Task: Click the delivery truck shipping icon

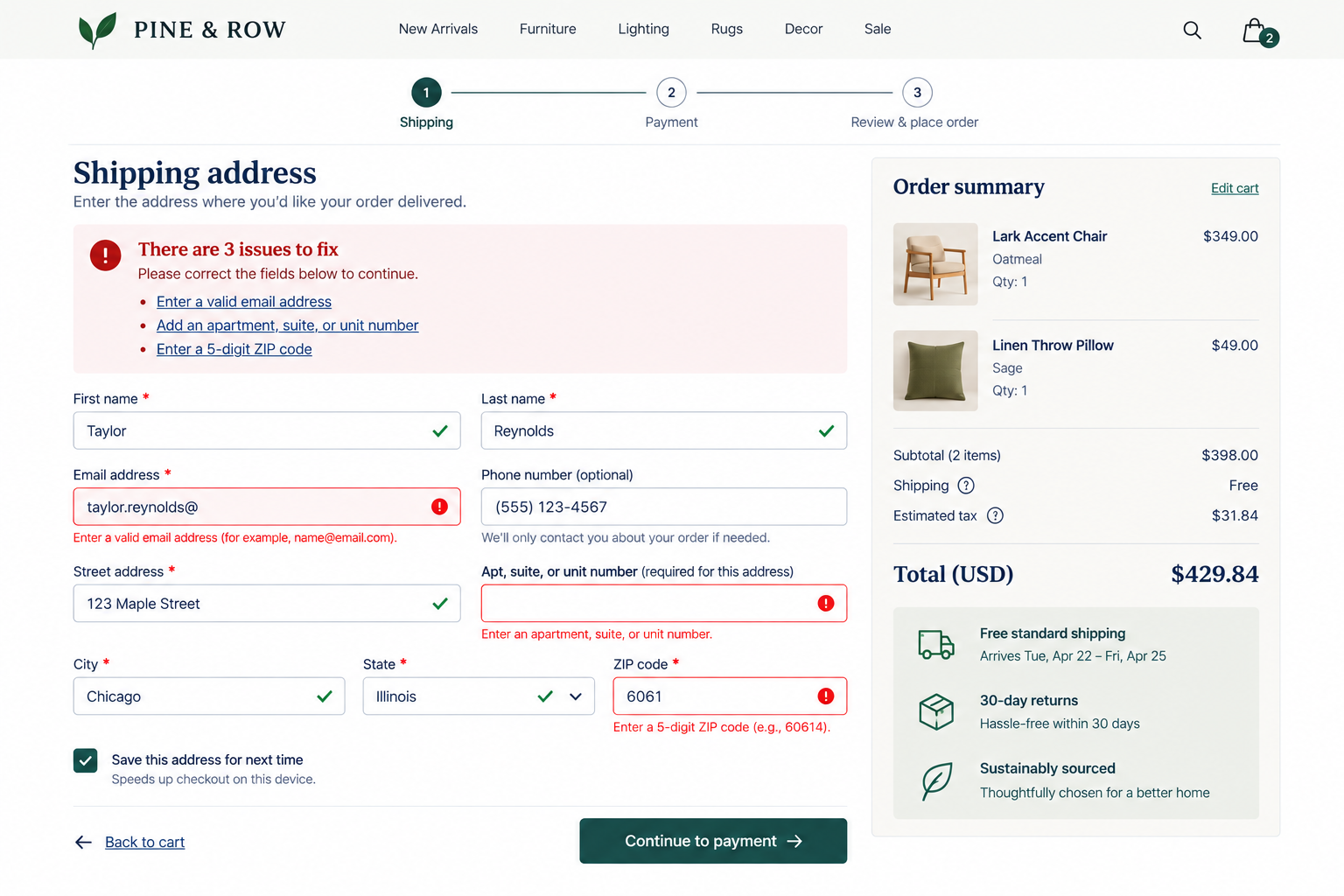Action: [x=936, y=644]
